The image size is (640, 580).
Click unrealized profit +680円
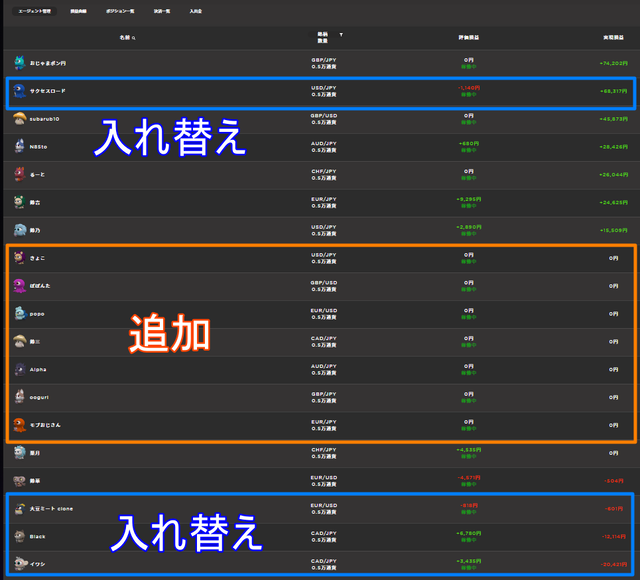[469, 143]
